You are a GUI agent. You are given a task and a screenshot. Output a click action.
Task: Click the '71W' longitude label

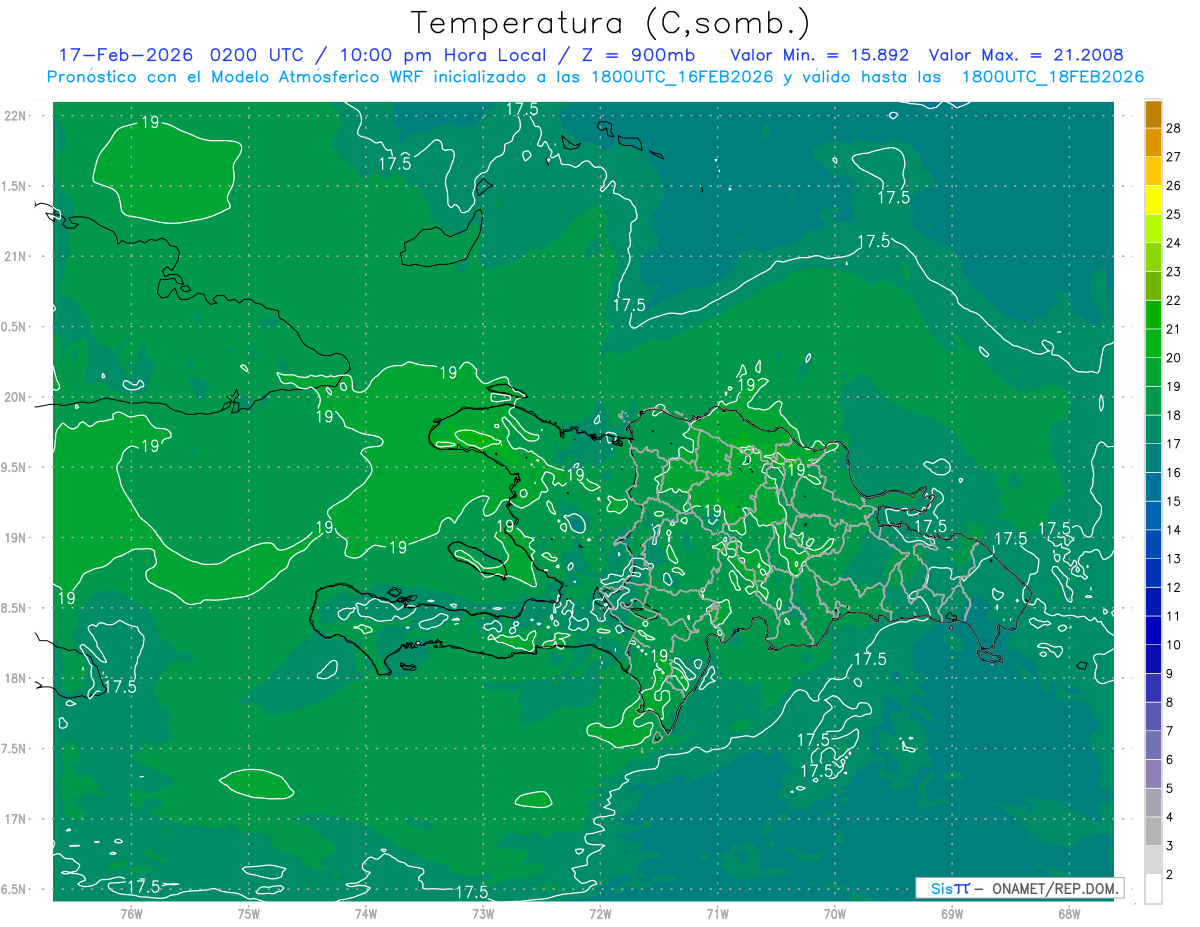pyautogui.click(x=717, y=912)
